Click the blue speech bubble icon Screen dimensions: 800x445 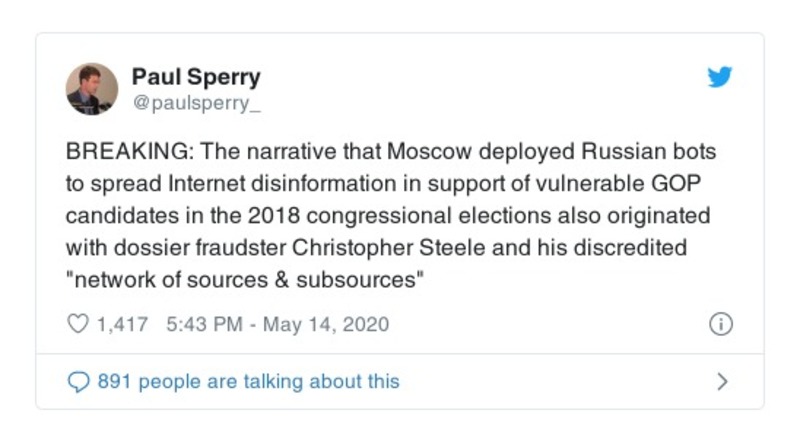(77, 381)
